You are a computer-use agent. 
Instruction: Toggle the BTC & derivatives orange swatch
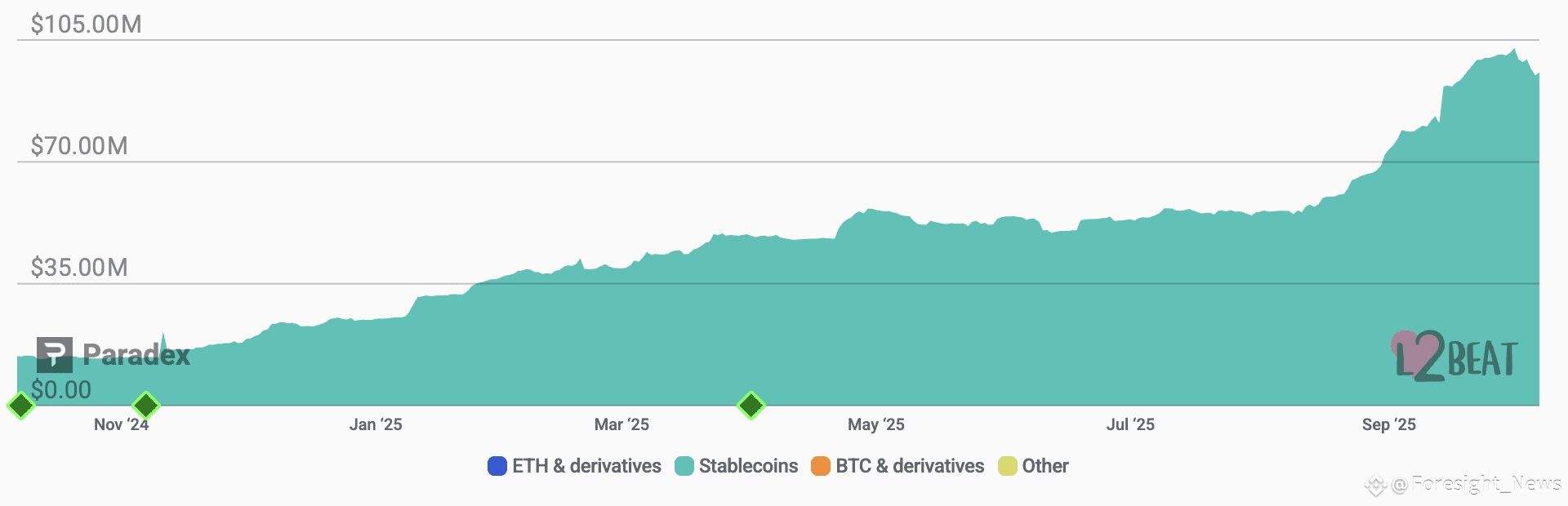tap(821, 466)
